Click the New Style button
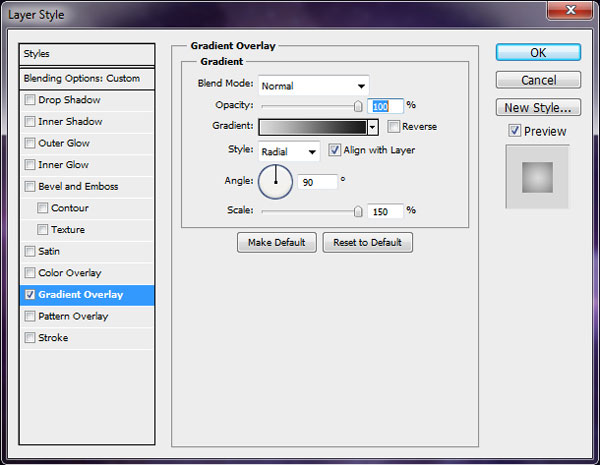 (x=538, y=107)
